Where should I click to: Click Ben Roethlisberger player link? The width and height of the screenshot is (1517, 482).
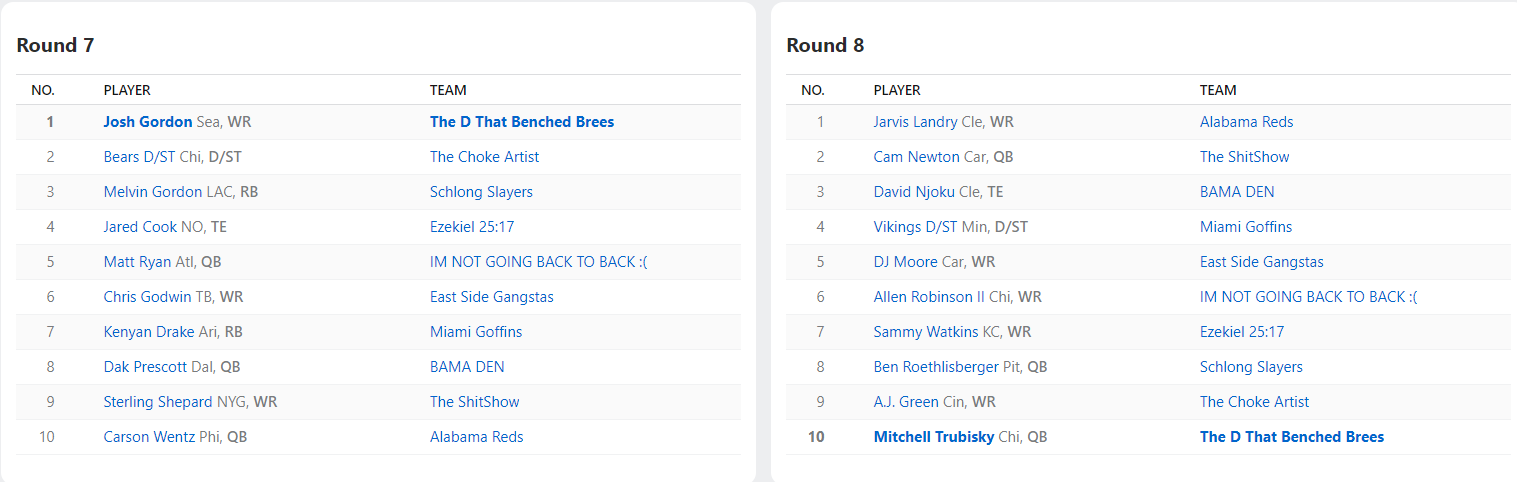[936, 367]
